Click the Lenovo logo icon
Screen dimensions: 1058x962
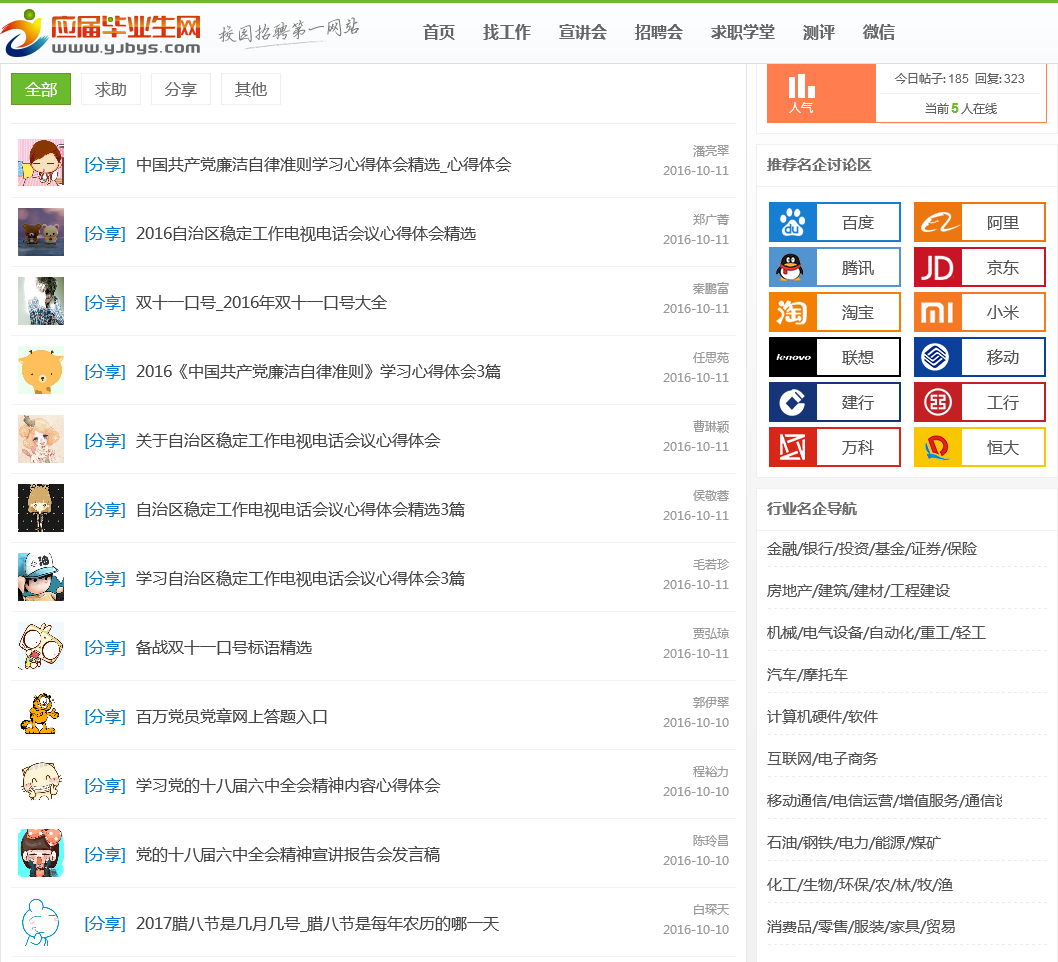coord(793,357)
